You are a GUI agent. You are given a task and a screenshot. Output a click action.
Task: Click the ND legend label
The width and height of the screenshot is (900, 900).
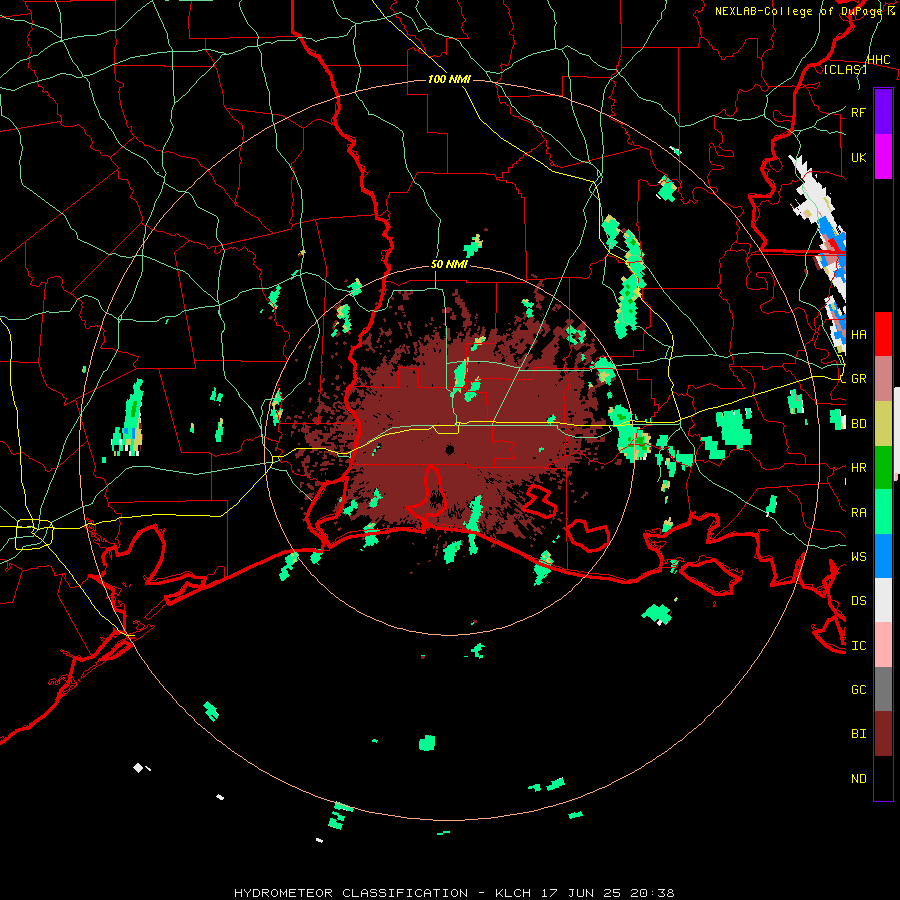click(x=858, y=778)
